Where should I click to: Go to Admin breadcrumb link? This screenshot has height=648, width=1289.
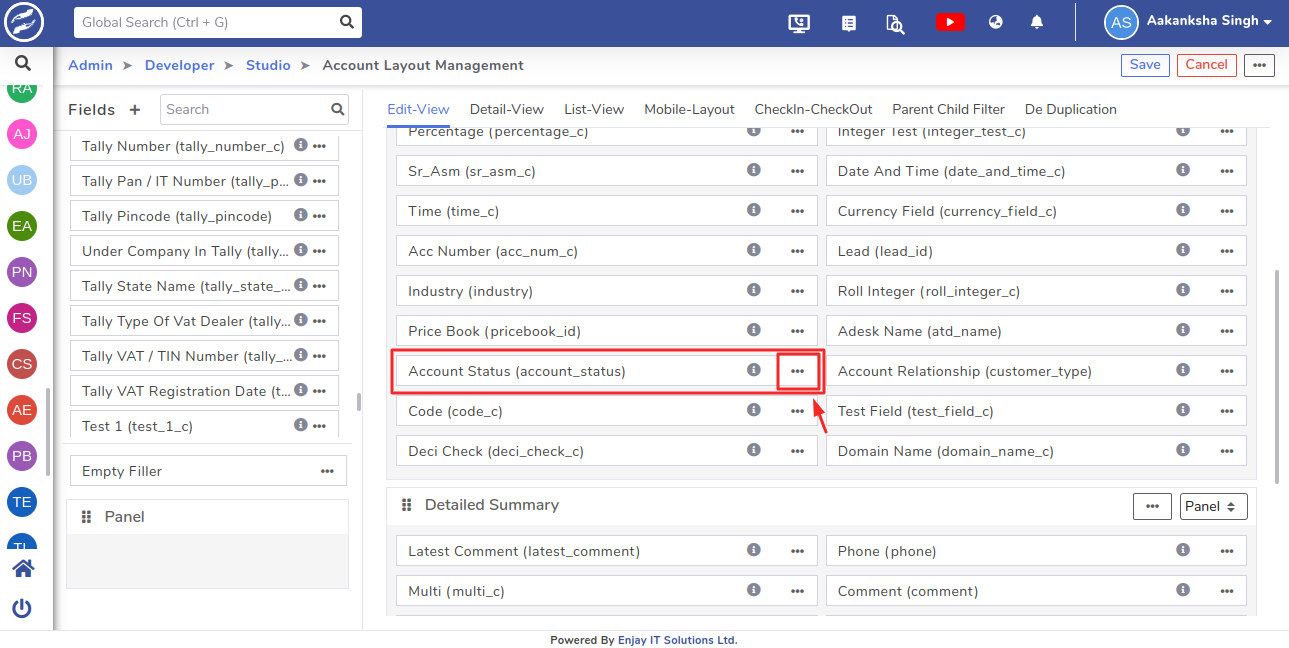90,65
